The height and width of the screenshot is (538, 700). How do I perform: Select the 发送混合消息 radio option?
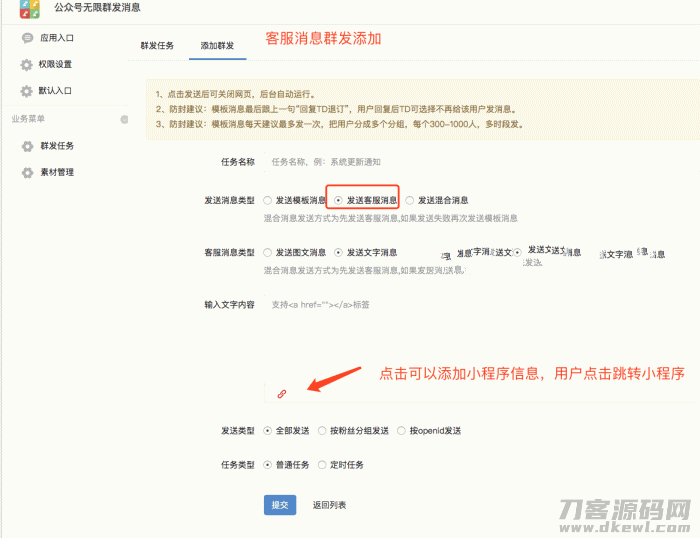click(409, 200)
